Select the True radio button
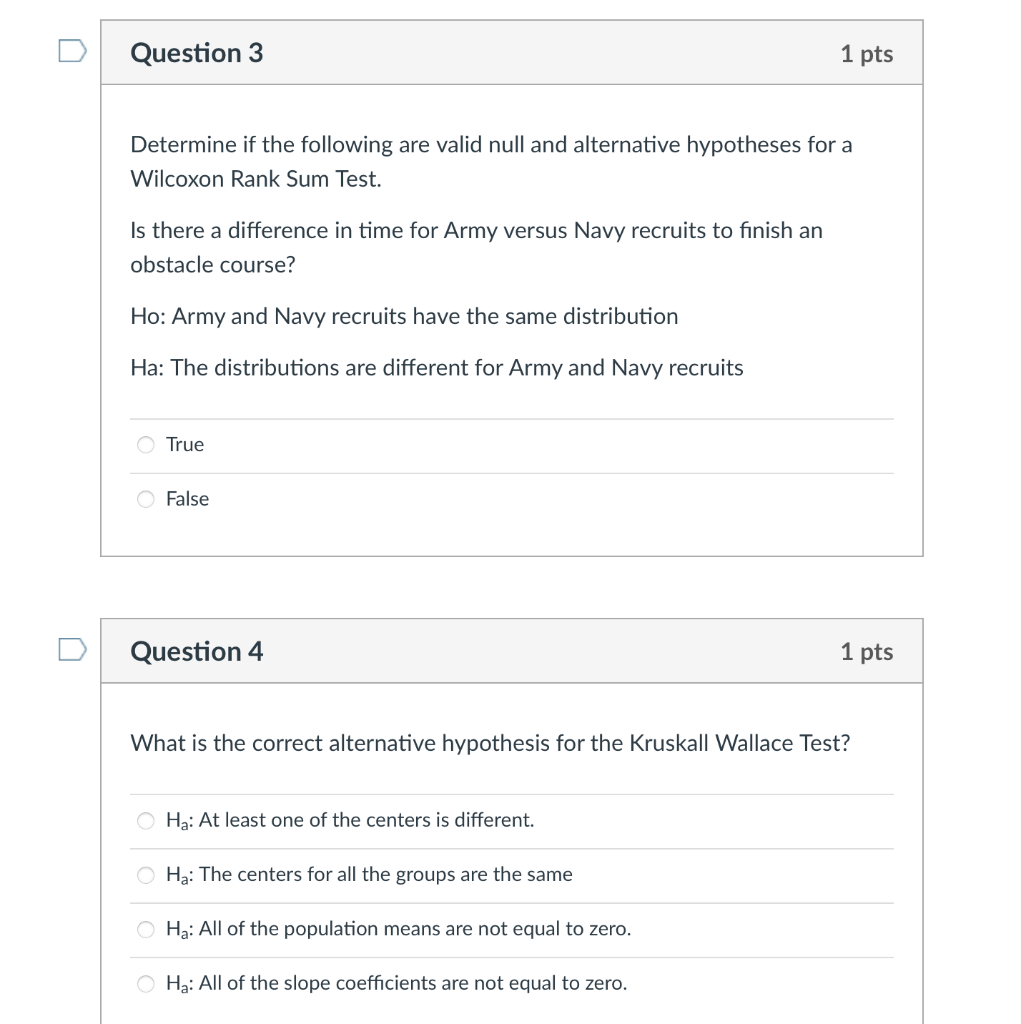 pyautogui.click(x=145, y=444)
